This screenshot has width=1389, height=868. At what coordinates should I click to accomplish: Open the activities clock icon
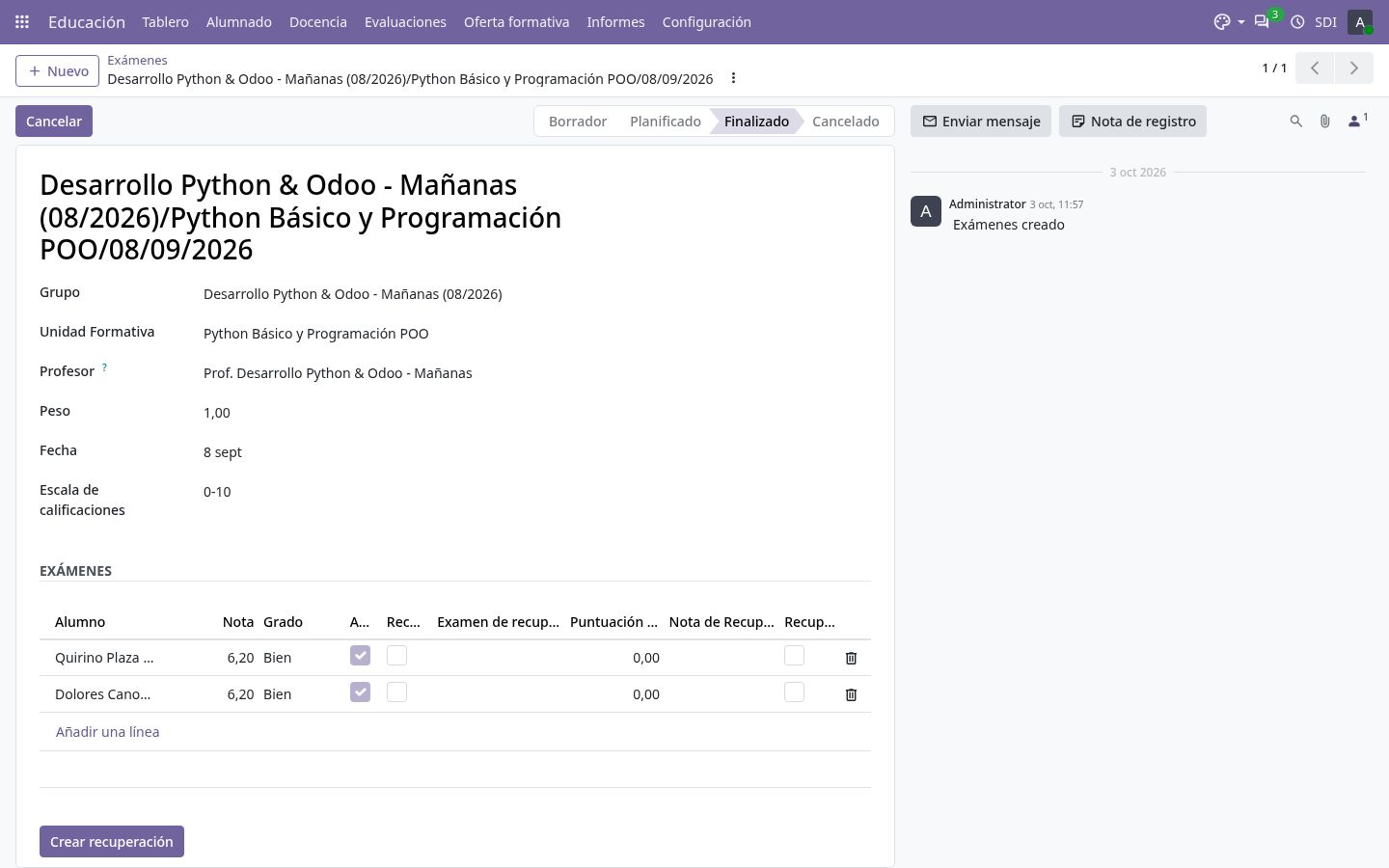1297,21
